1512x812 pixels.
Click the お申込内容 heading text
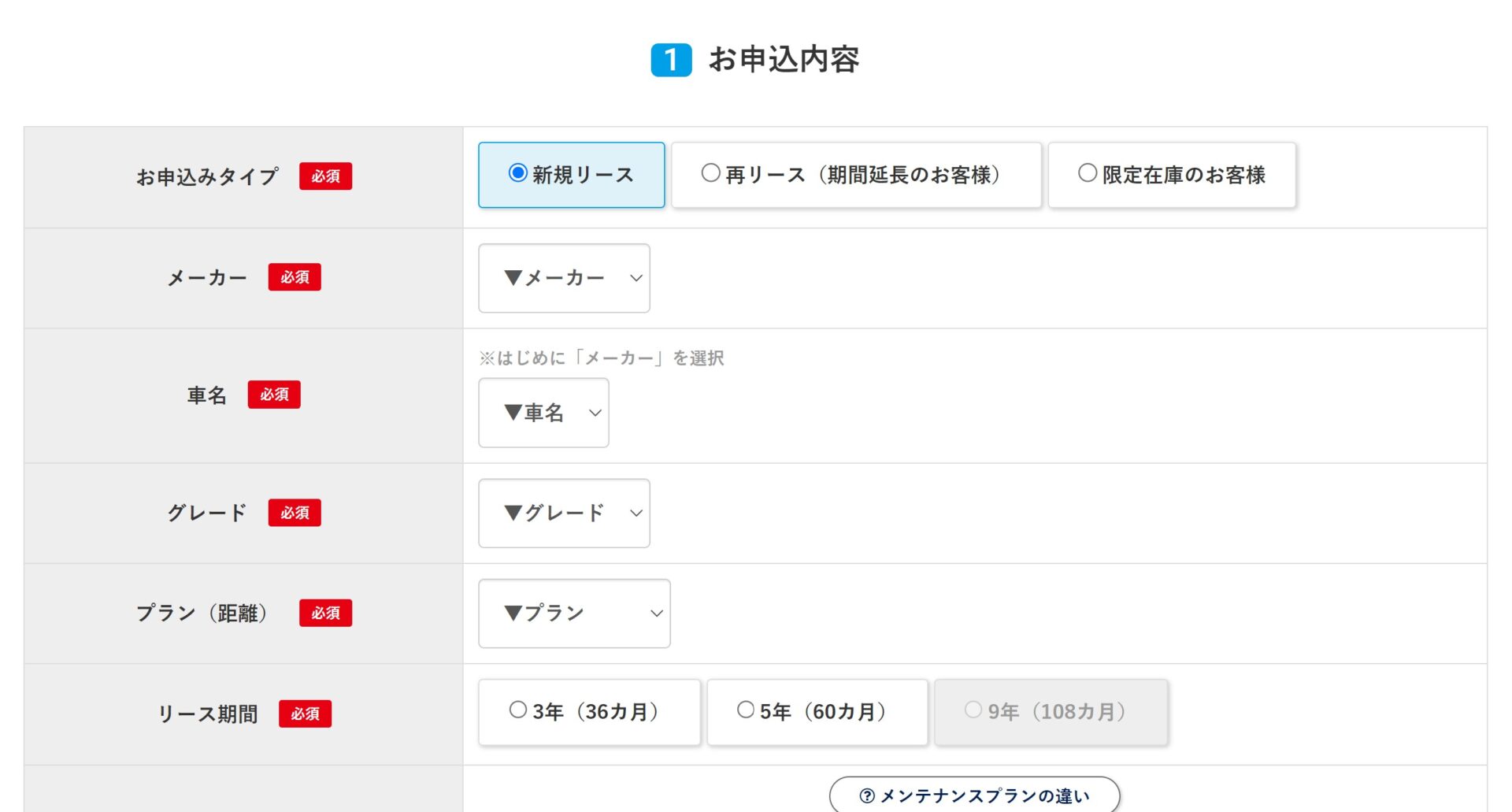tap(784, 59)
